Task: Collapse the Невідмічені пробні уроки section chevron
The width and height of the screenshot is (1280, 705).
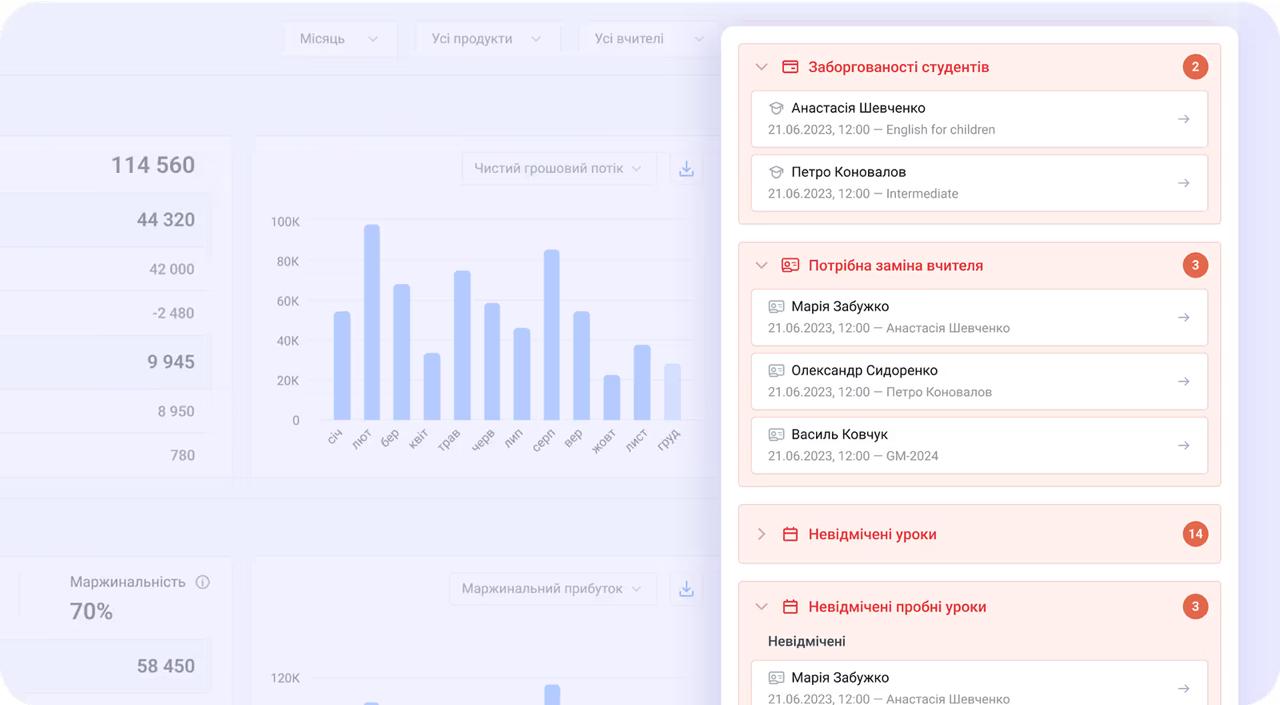Action: tap(761, 606)
